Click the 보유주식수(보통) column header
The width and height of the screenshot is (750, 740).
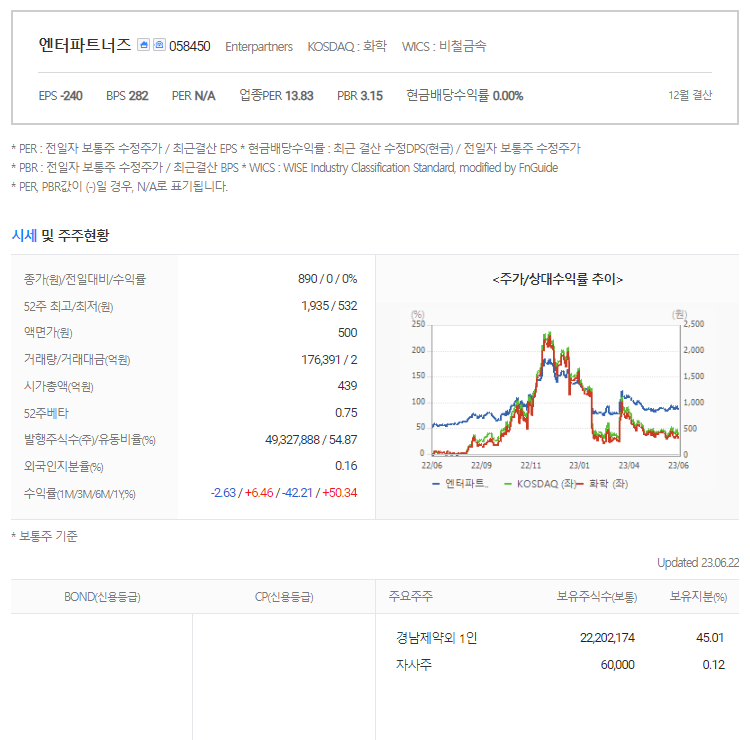[596, 596]
